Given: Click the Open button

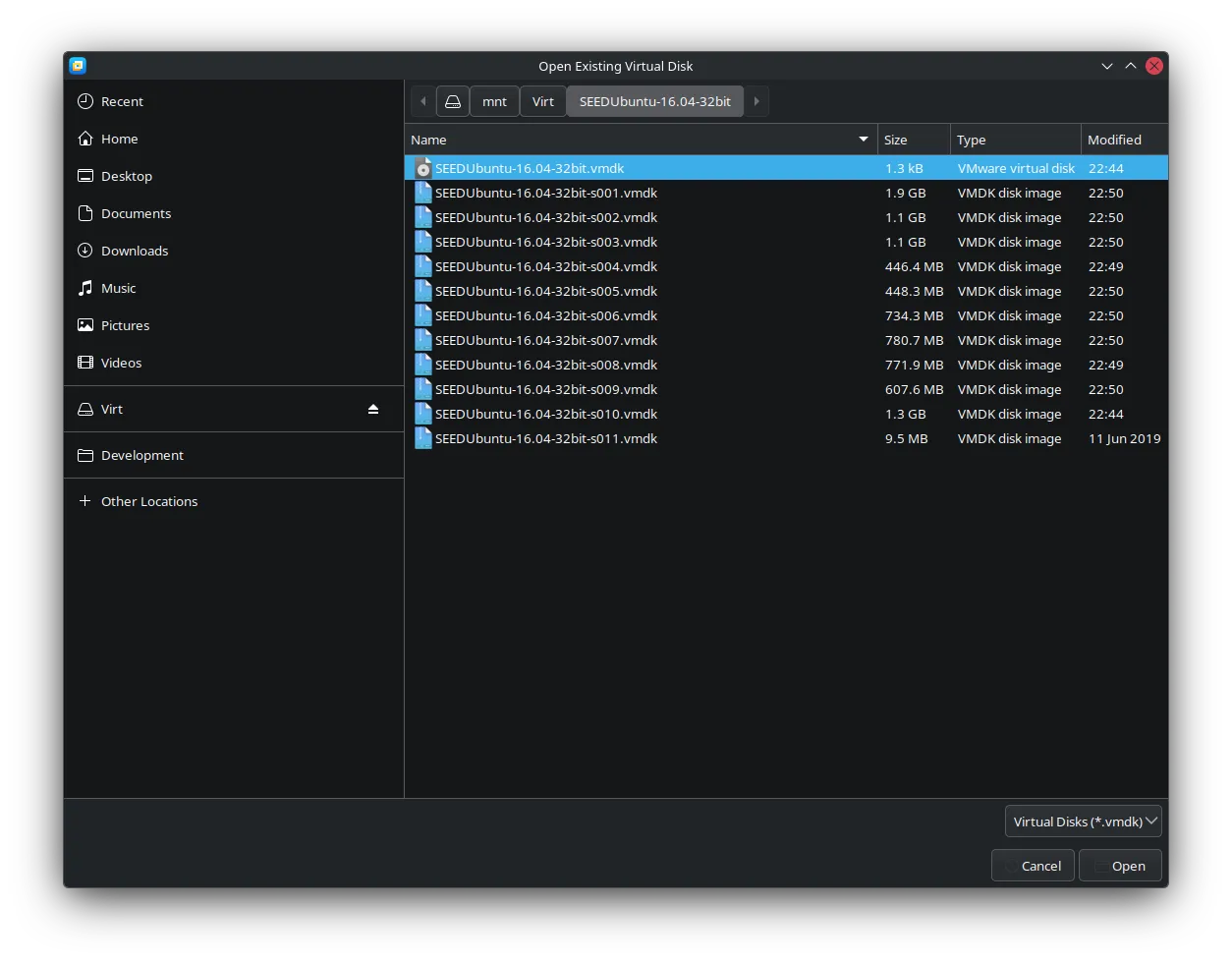Looking at the screenshot, I should 1120,866.
